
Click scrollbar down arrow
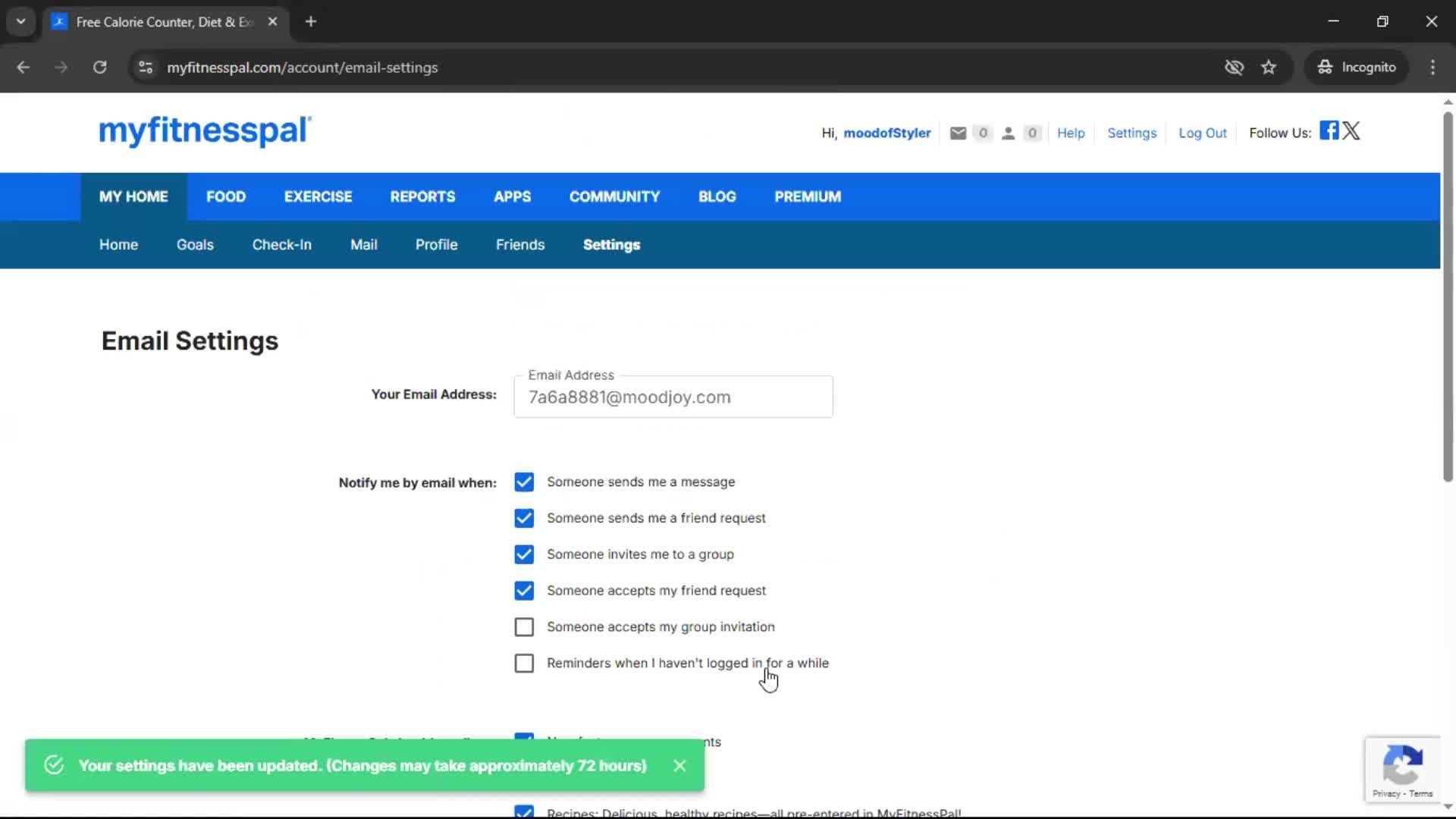tap(1448, 806)
